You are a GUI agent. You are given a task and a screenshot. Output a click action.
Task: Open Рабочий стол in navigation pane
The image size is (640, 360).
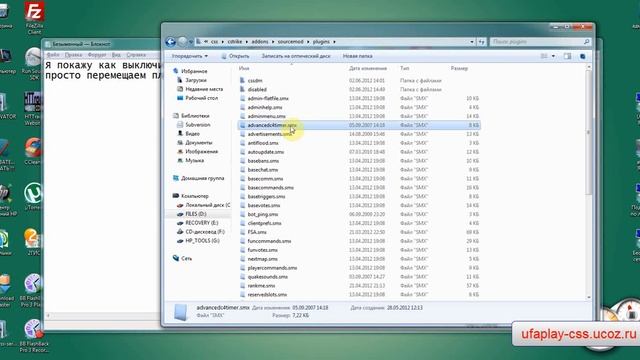pos(201,98)
